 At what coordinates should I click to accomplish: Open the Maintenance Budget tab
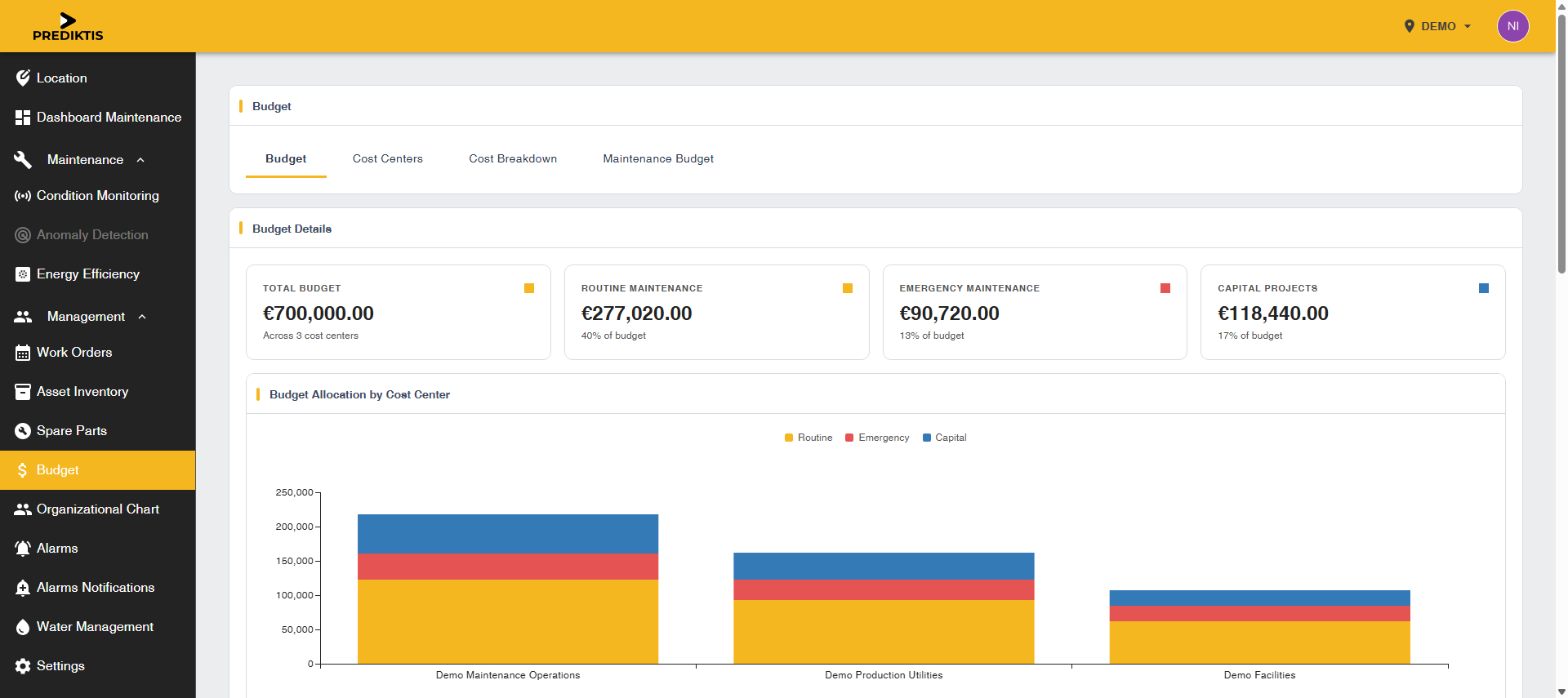click(x=658, y=158)
